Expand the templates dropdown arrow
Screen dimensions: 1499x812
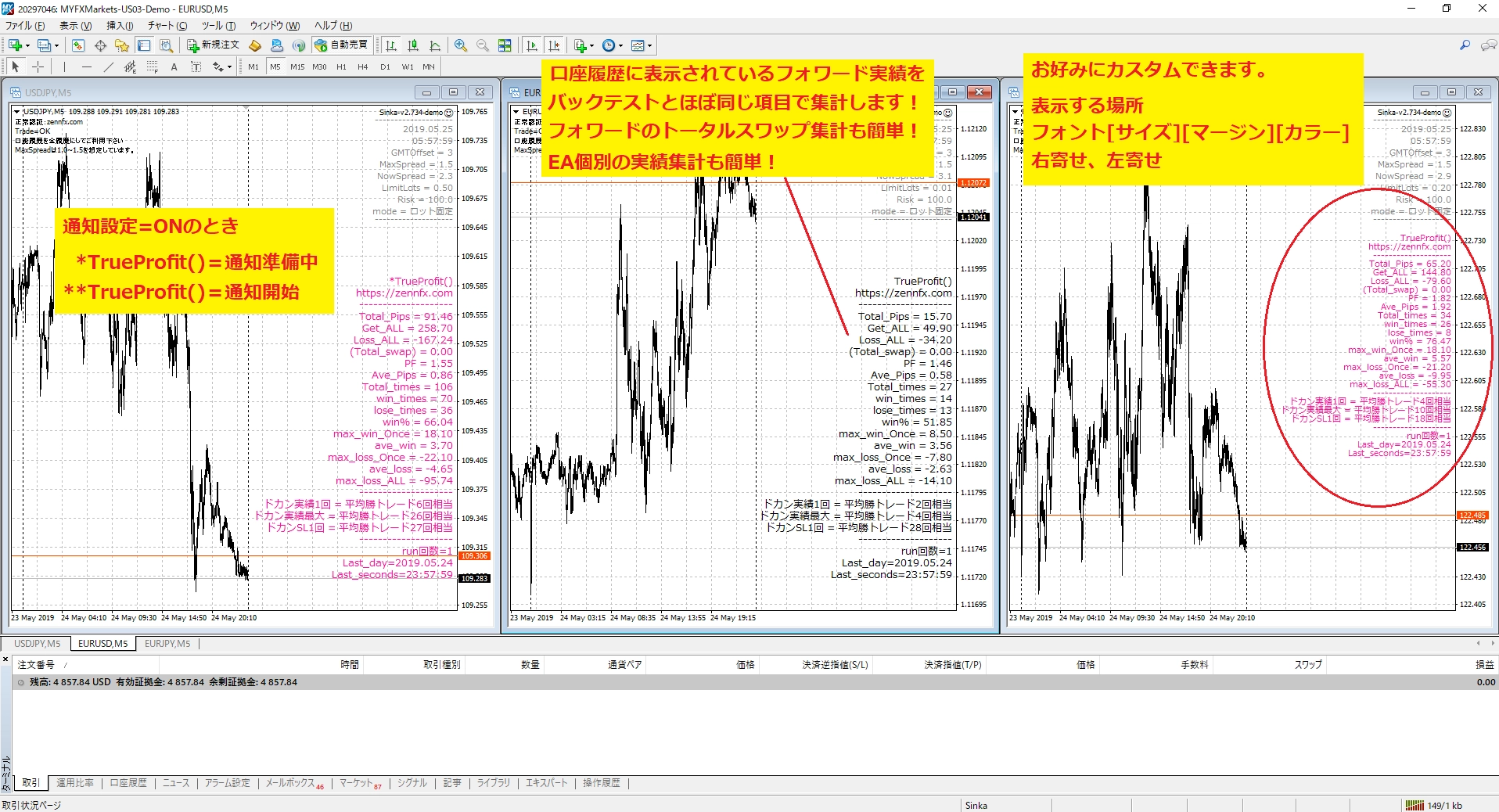pyautogui.click(x=649, y=45)
